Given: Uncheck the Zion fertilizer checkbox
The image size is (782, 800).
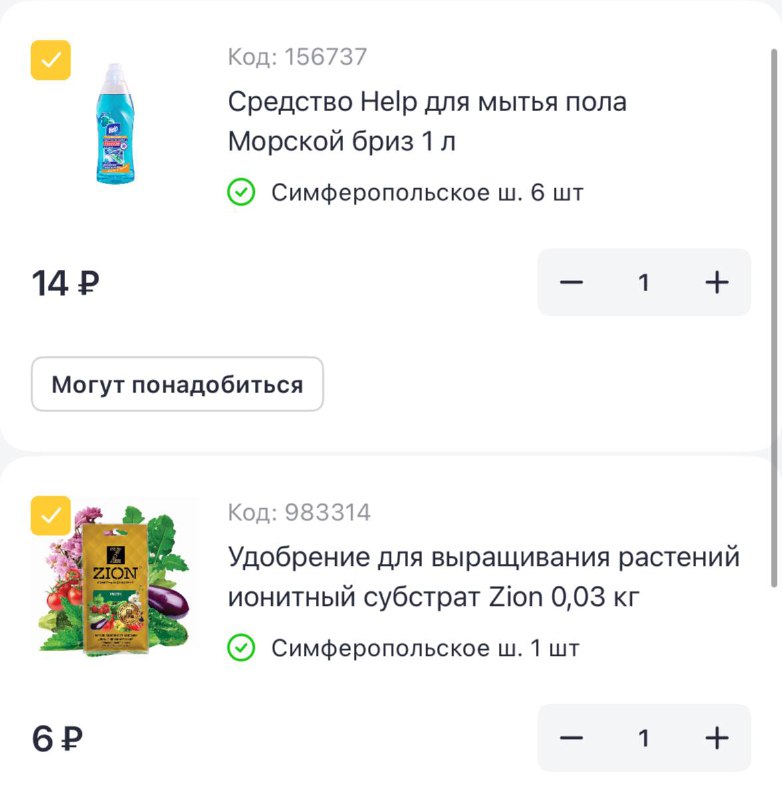Looking at the screenshot, I should coord(51,516).
